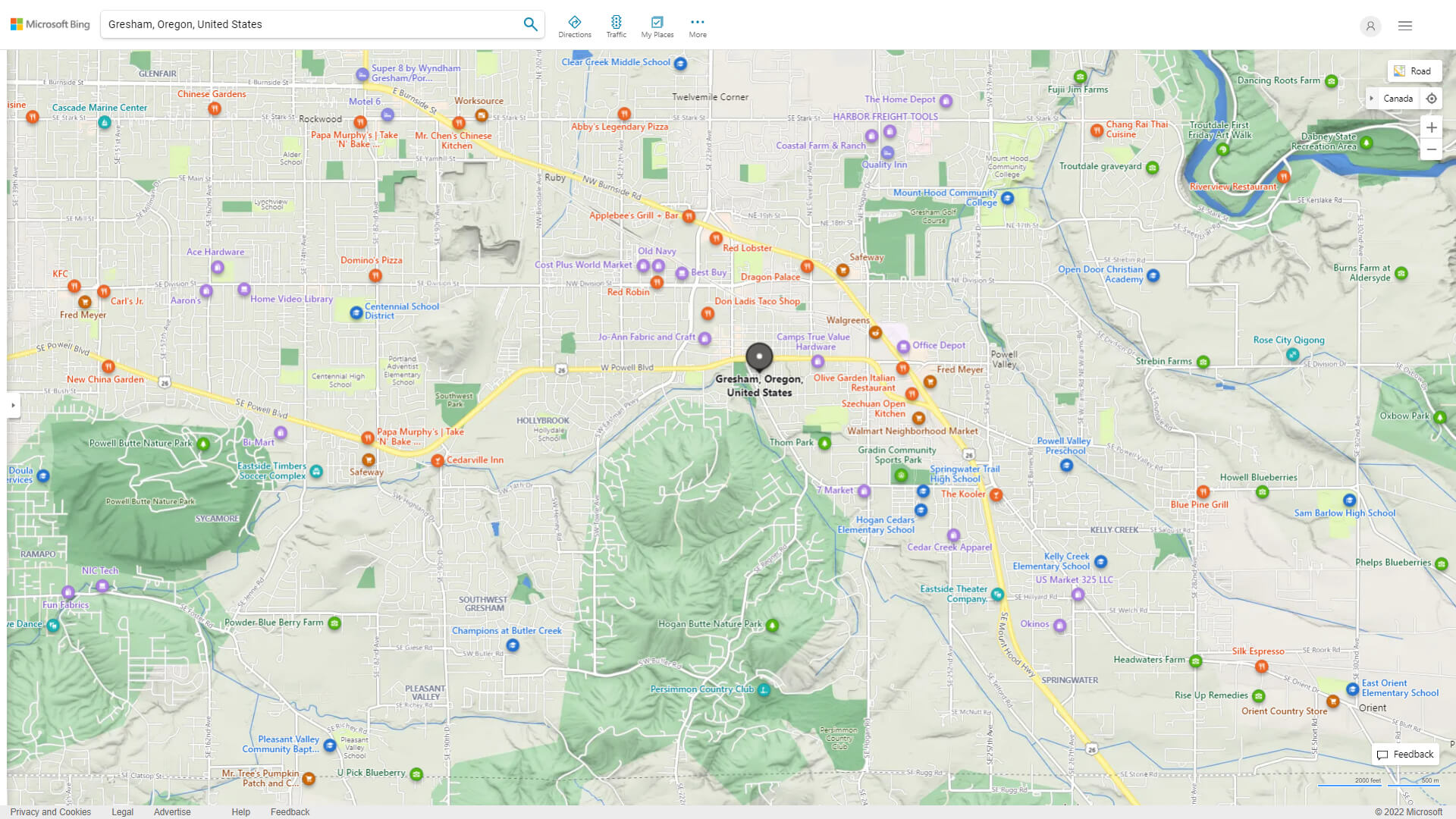Select the Gresham, Oregon map pin
Viewport: 1456px width, 819px height.
(x=759, y=357)
